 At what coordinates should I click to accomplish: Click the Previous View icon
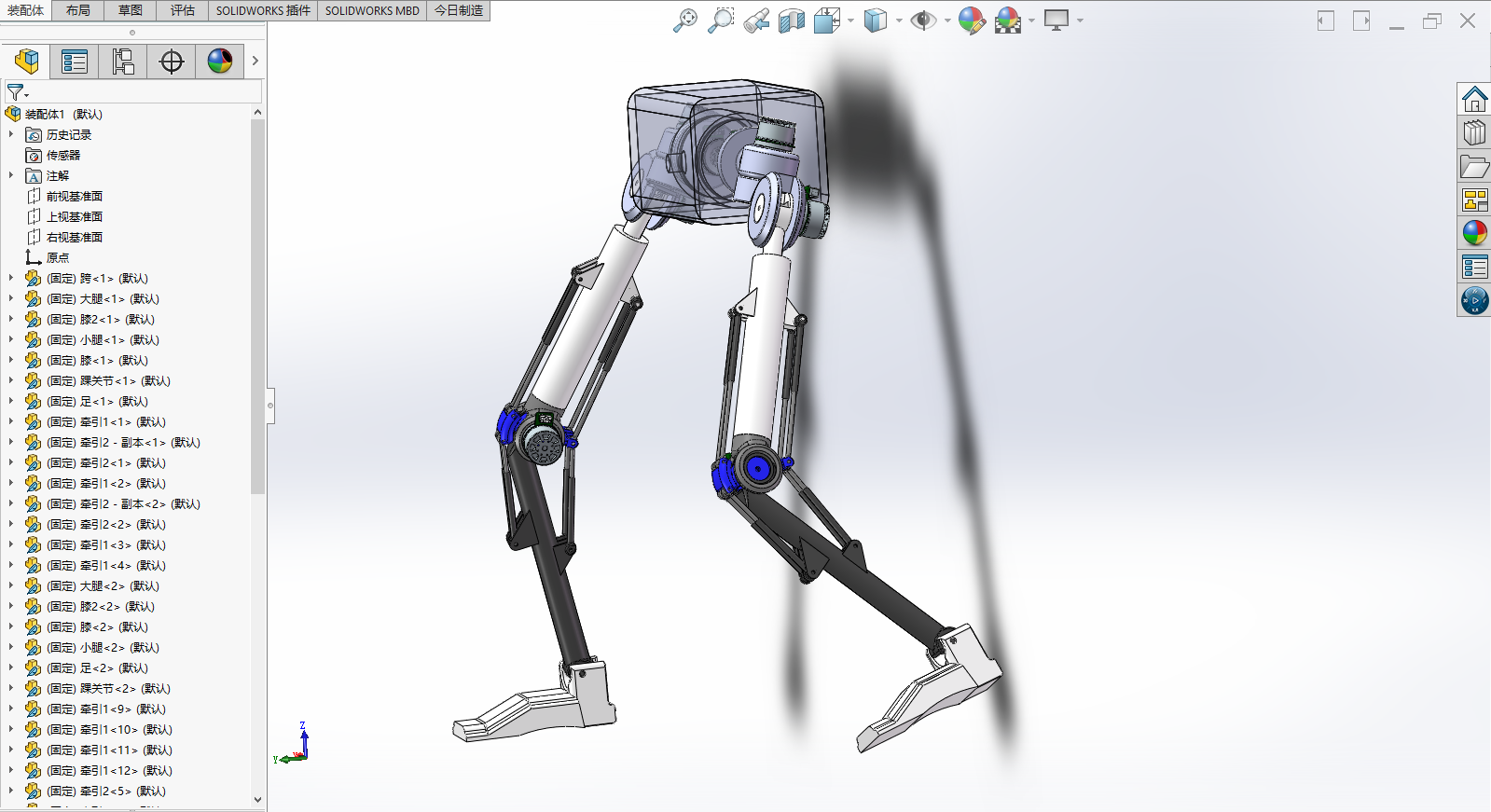[756, 21]
